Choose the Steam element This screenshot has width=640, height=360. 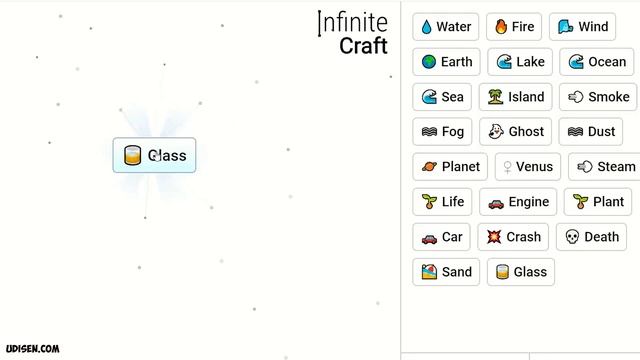pos(604,167)
